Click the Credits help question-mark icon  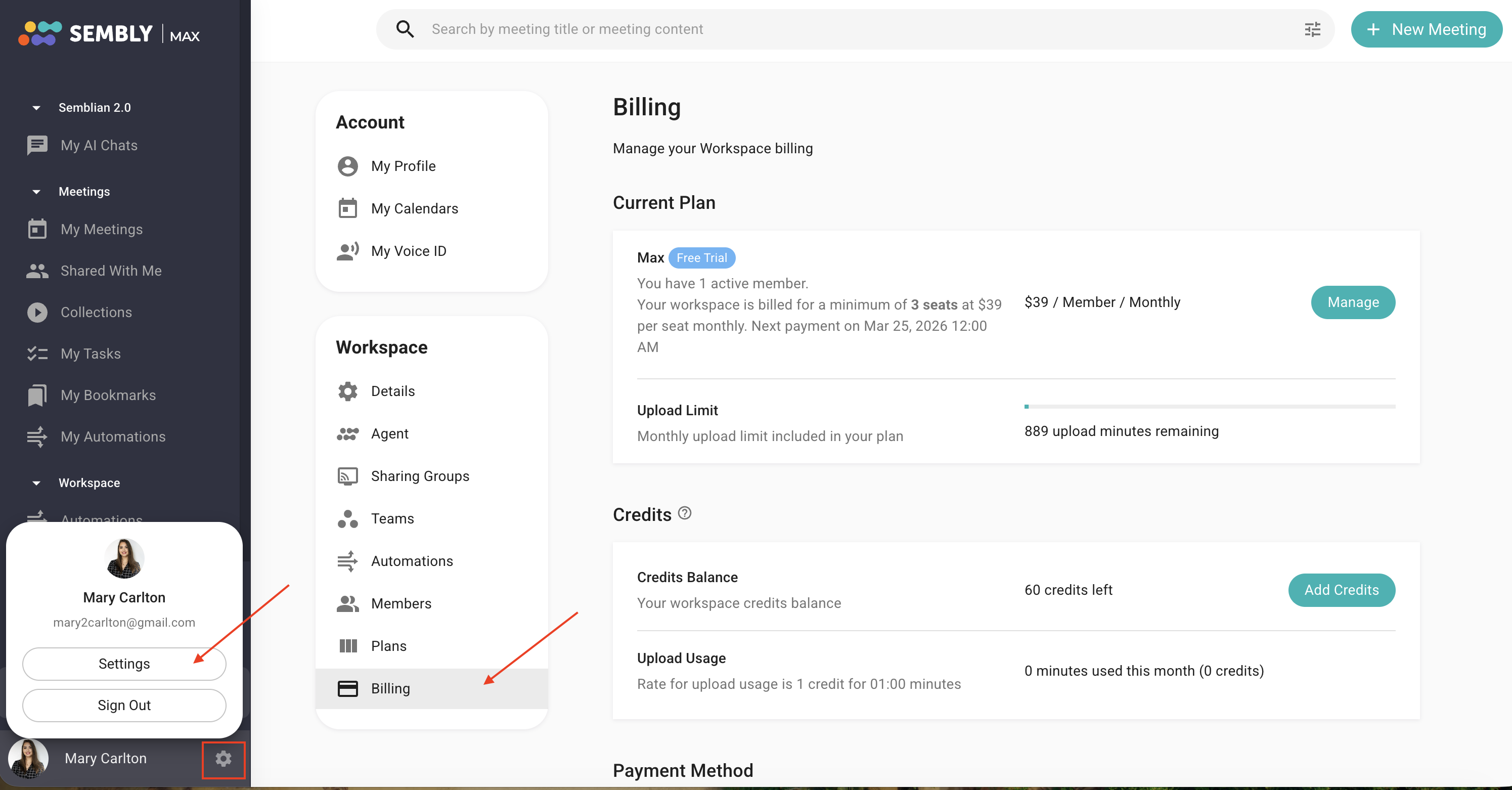coord(684,513)
